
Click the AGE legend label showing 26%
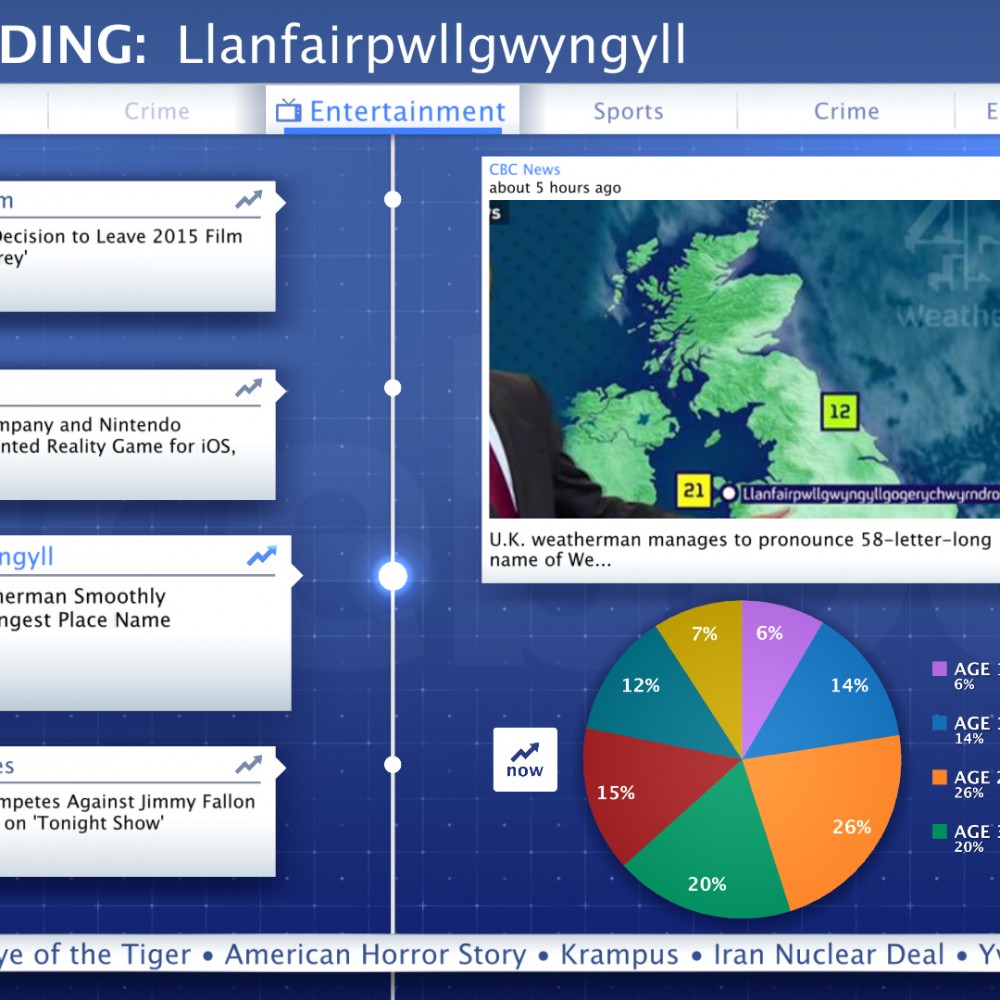tap(976, 784)
